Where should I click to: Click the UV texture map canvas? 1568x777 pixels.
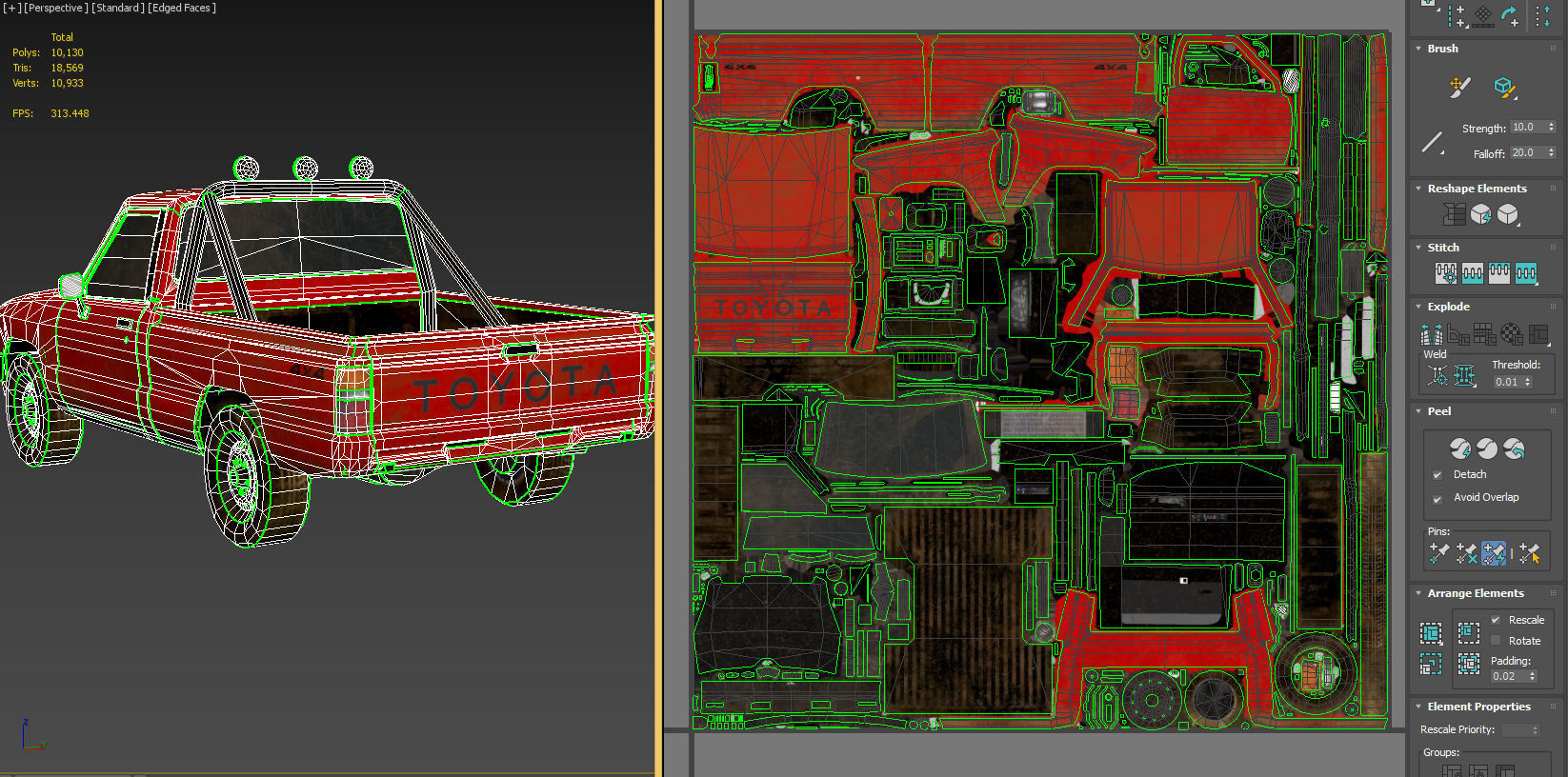click(x=1041, y=382)
